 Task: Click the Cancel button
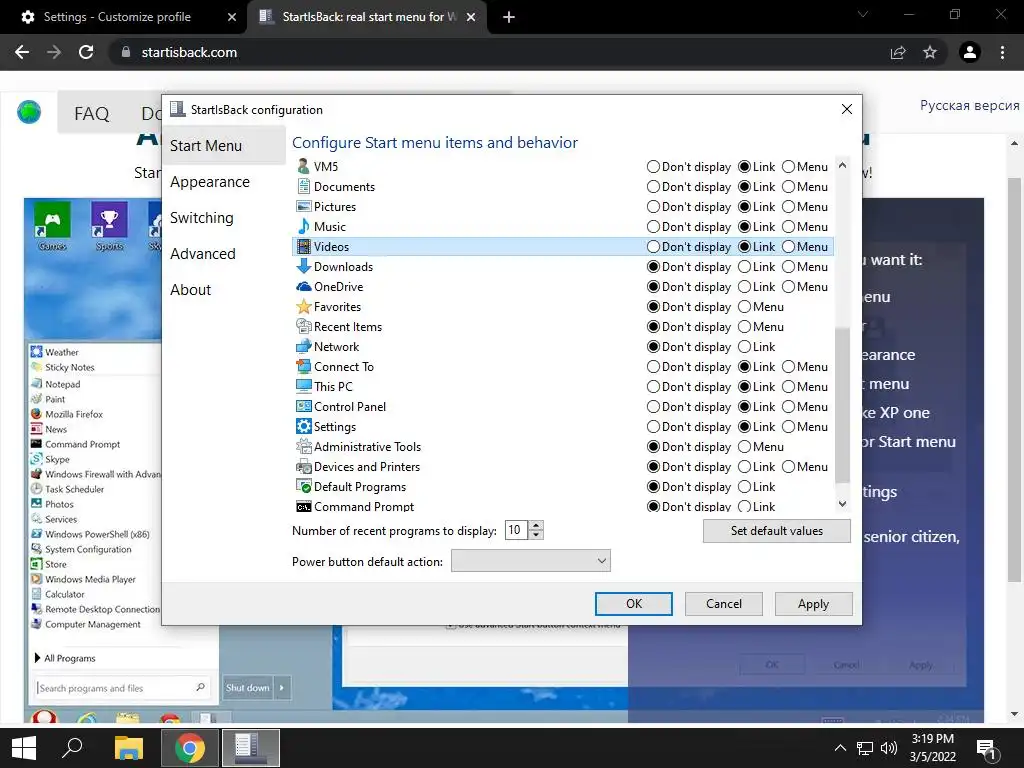(724, 604)
